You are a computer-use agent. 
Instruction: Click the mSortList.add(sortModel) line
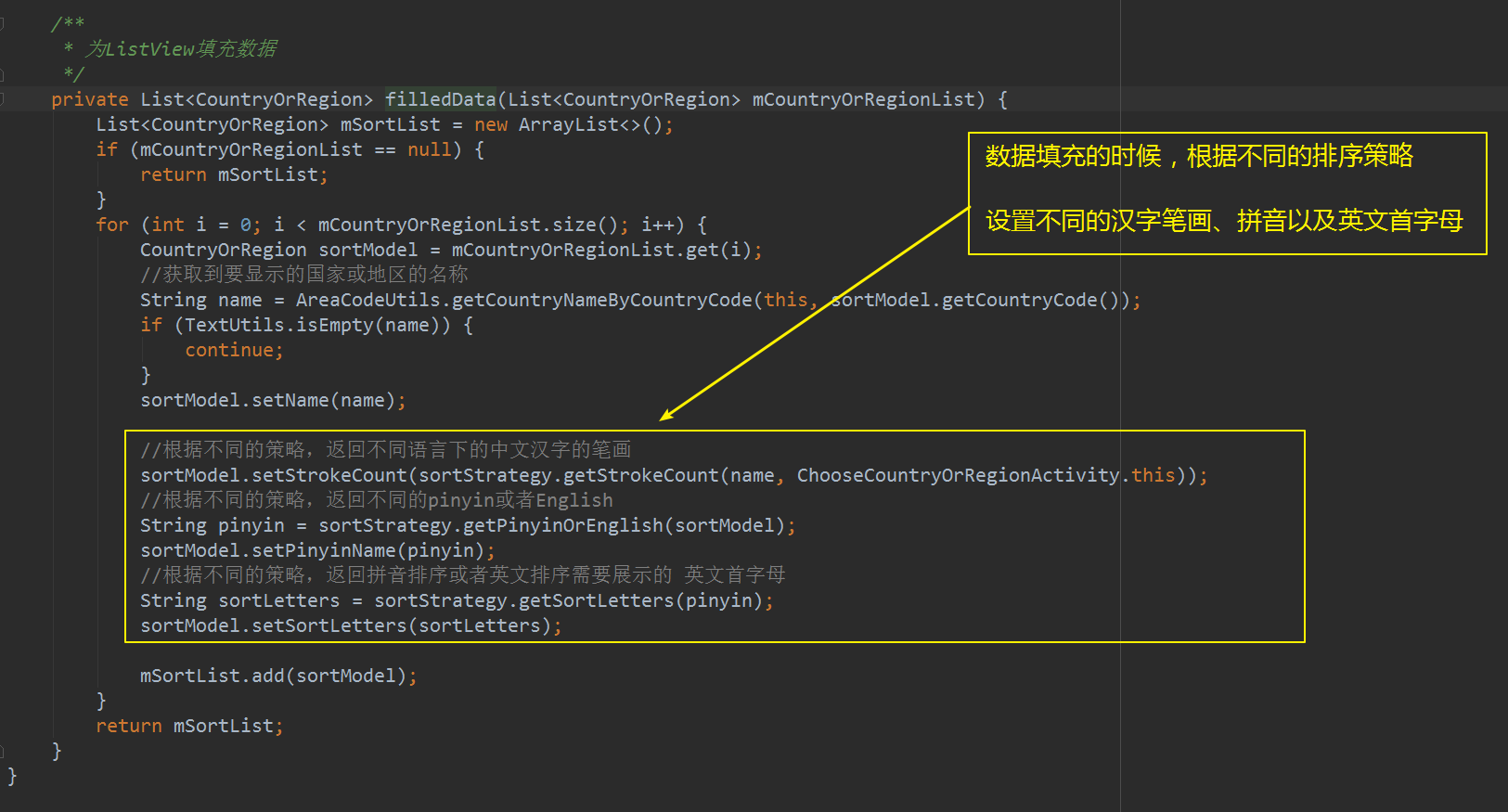tap(278, 676)
